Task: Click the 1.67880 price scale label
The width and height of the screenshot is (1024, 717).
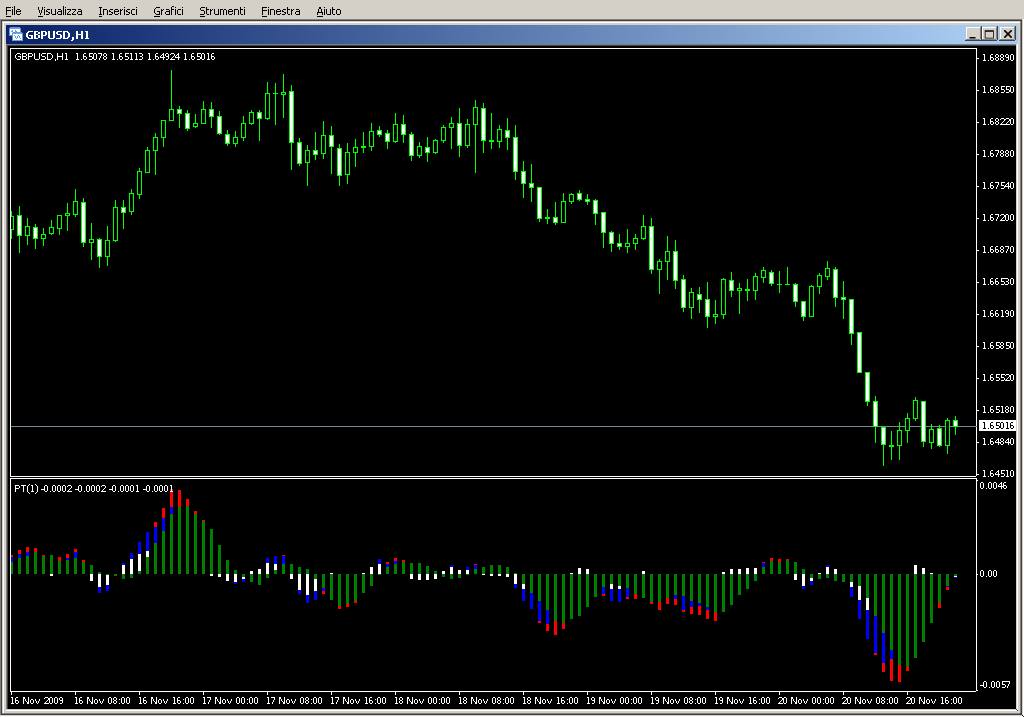Action: coord(999,153)
